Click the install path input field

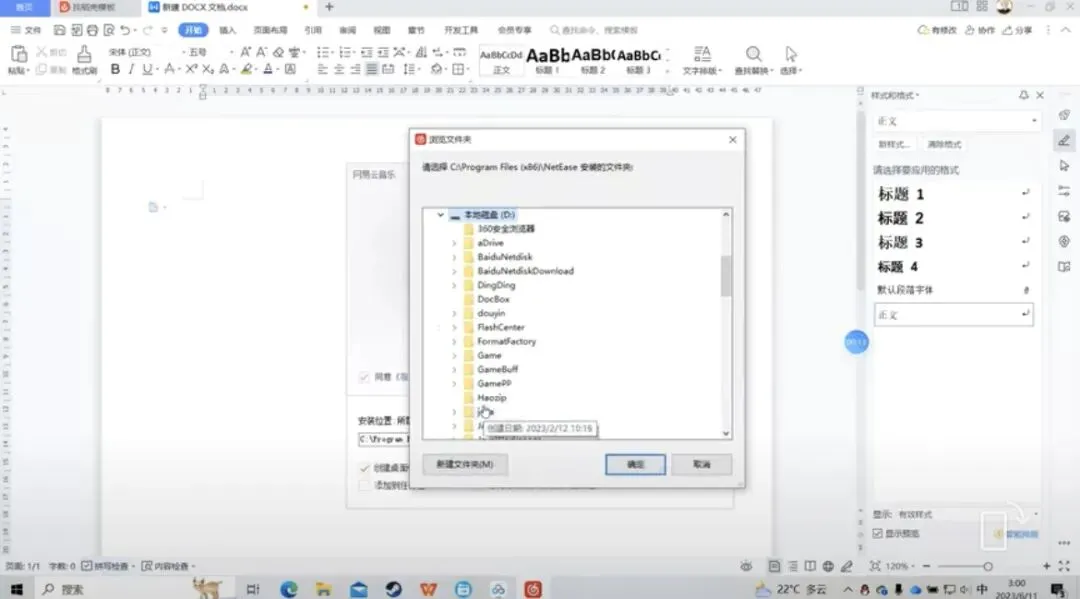384,439
